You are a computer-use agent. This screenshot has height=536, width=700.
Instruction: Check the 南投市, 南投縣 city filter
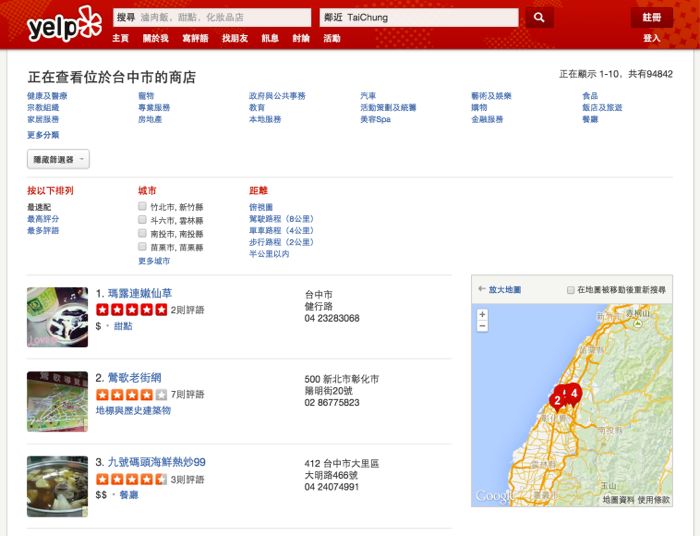pos(142,233)
